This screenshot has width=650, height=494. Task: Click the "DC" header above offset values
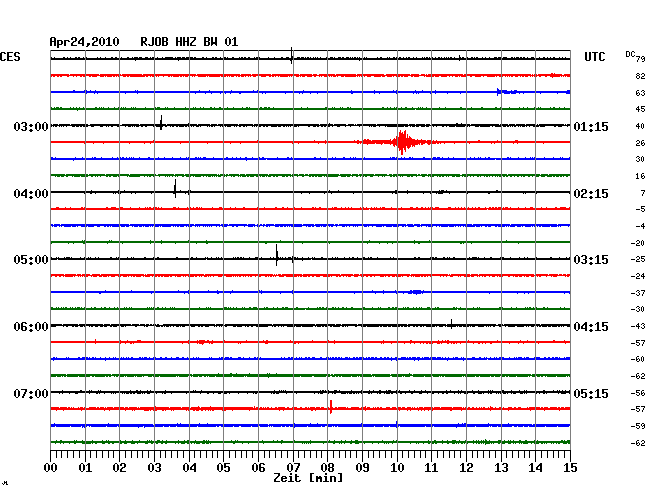coord(630,54)
